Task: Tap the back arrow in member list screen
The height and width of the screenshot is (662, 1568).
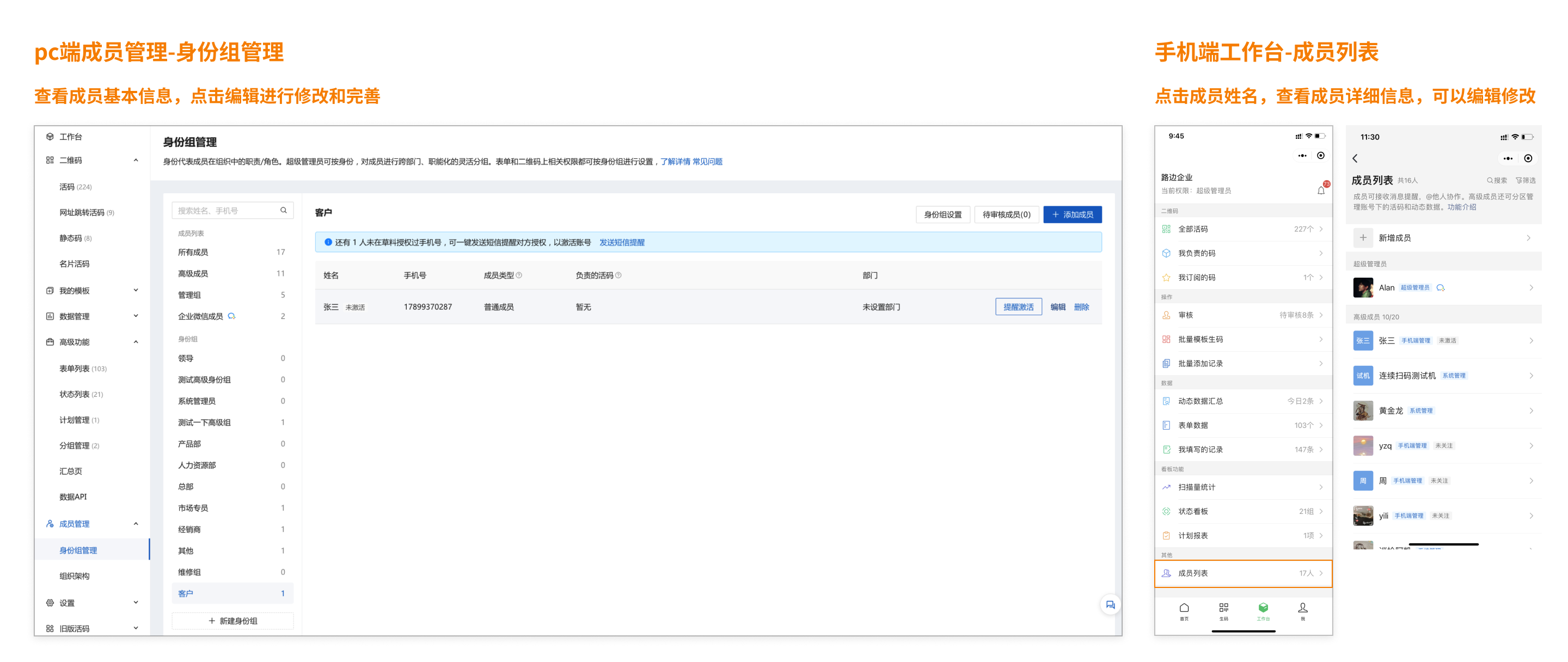Action: (x=1355, y=158)
